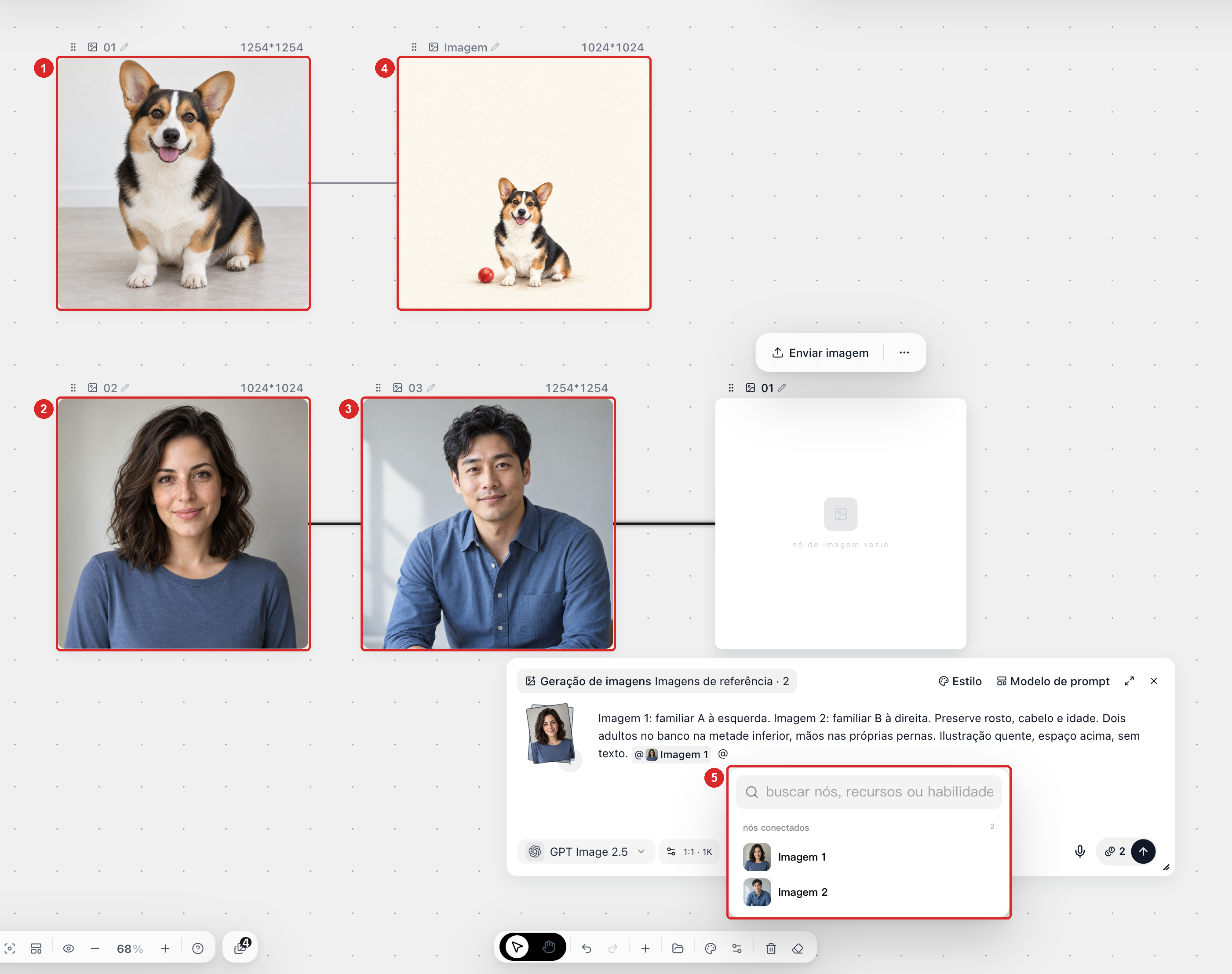The image size is (1232, 974).
Task: Select the pointer arrow tool
Action: [x=518, y=947]
